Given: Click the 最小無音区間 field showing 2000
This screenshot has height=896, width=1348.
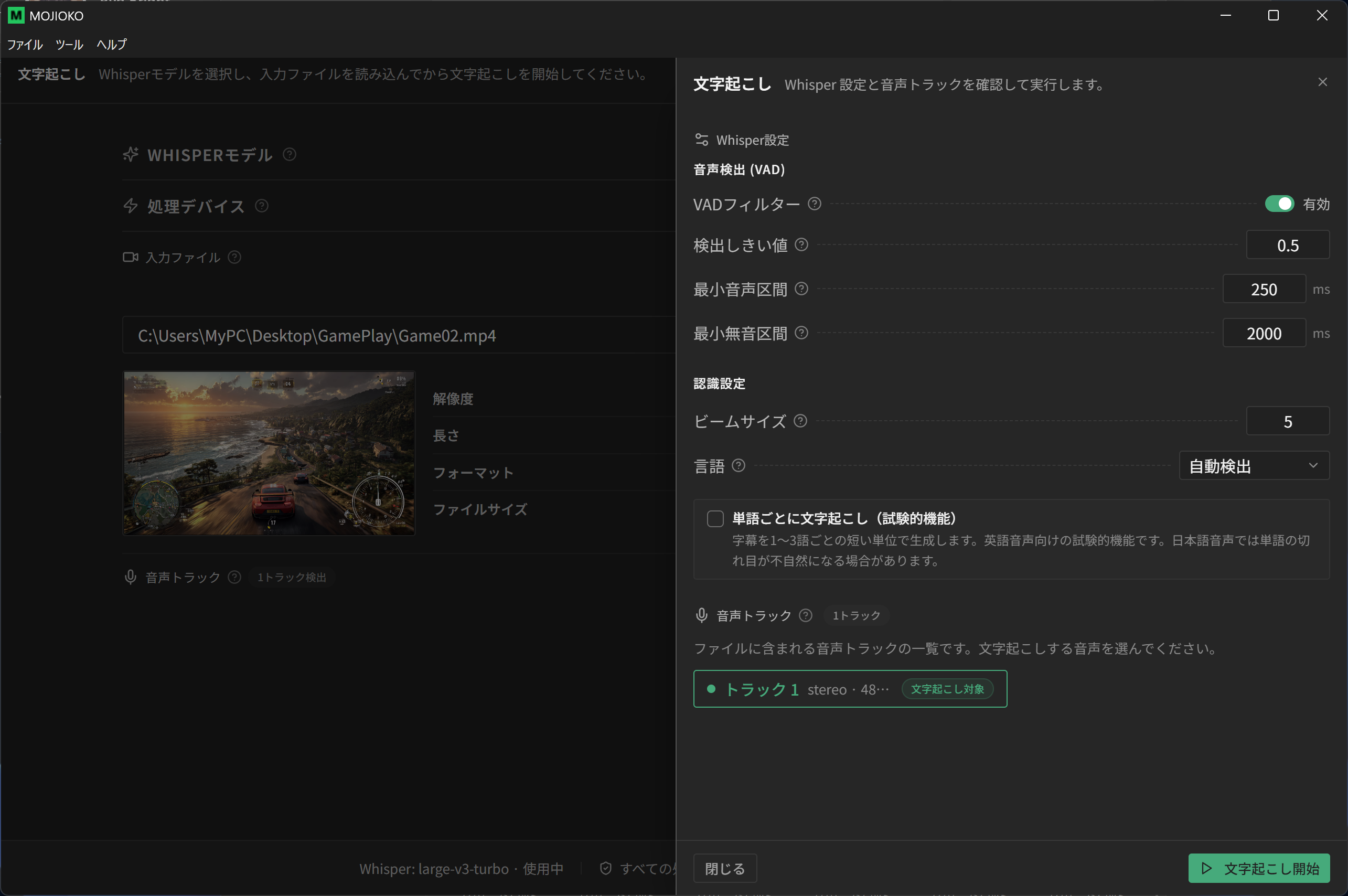Looking at the screenshot, I should click(1264, 333).
